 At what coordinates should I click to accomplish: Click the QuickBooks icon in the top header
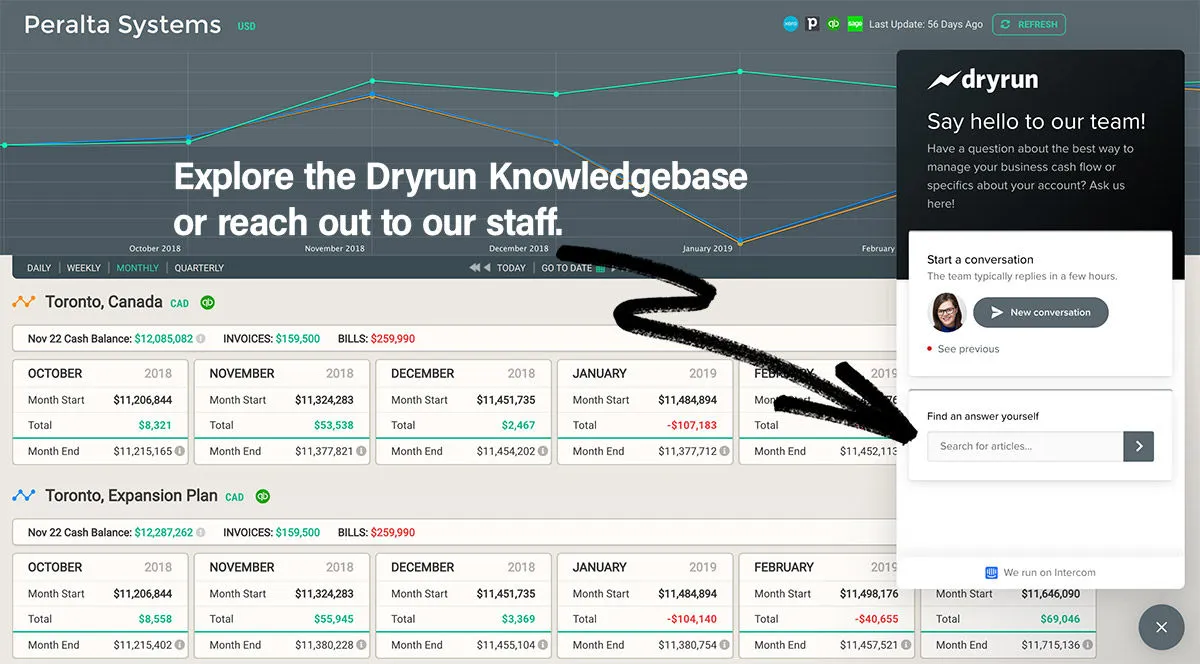click(834, 24)
